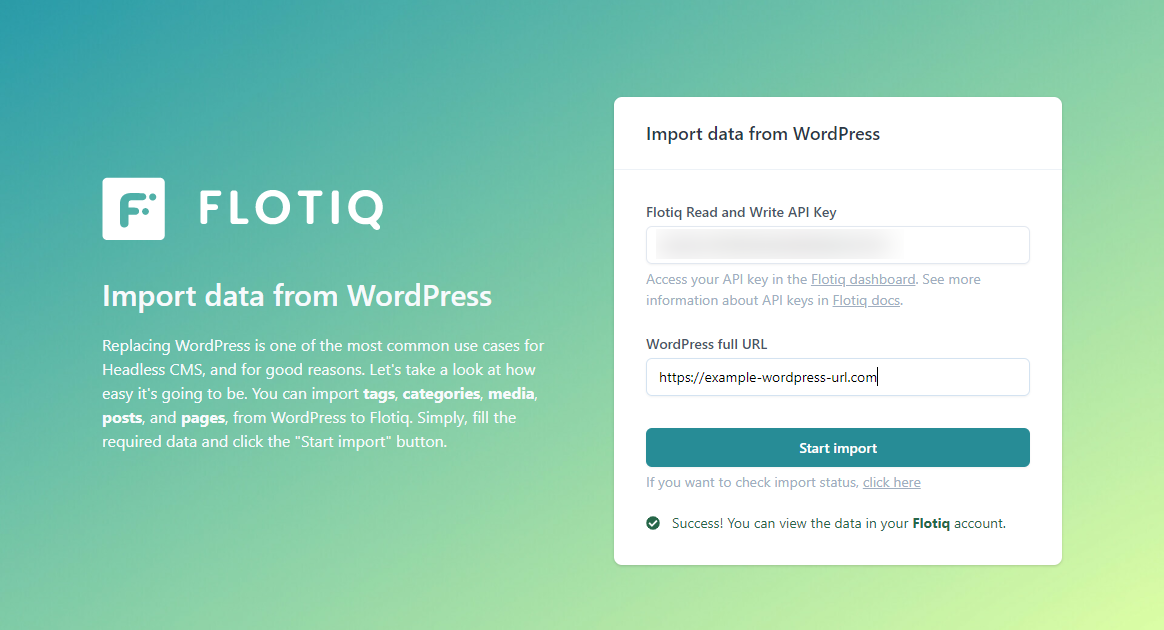Click the bold word 'categories' in the description
Screen dimensions: 1164x630
(441, 393)
